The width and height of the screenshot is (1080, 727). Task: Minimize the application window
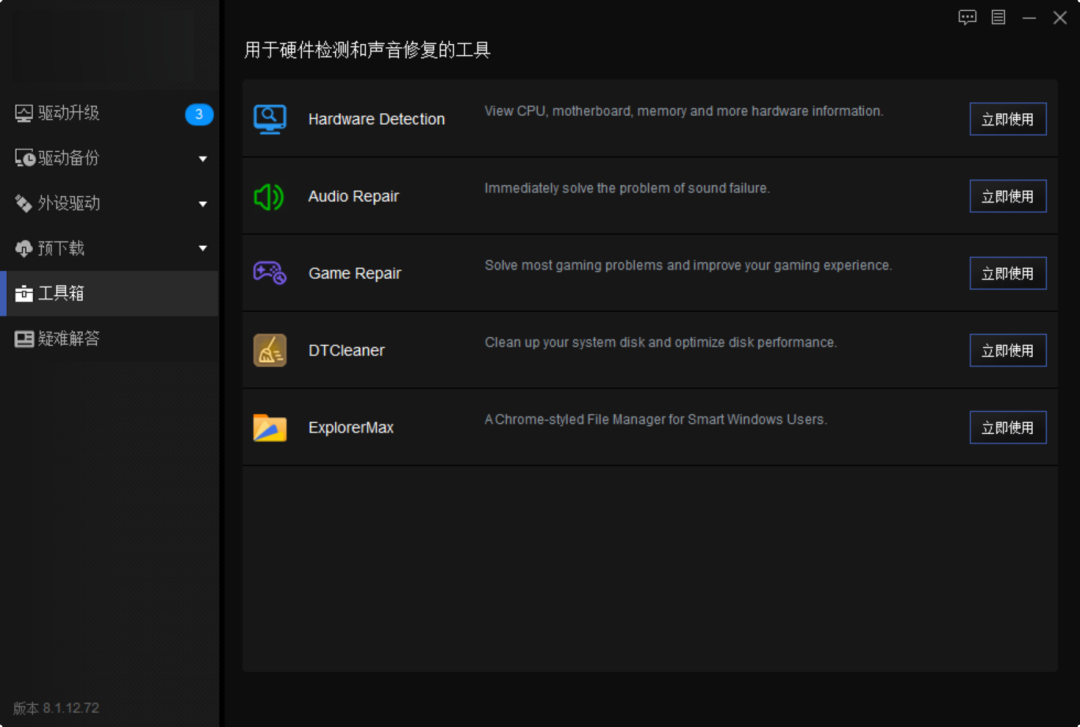click(1029, 18)
